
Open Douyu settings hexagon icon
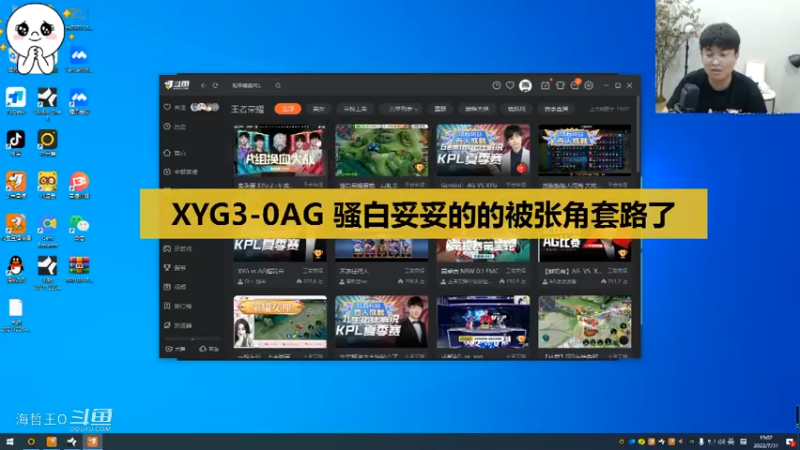(589, 86)
